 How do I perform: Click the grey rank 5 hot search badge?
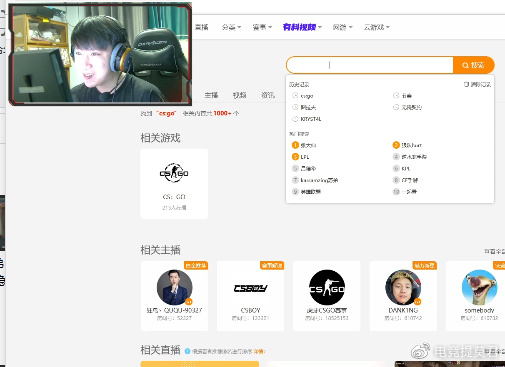[x=295, y=168]
